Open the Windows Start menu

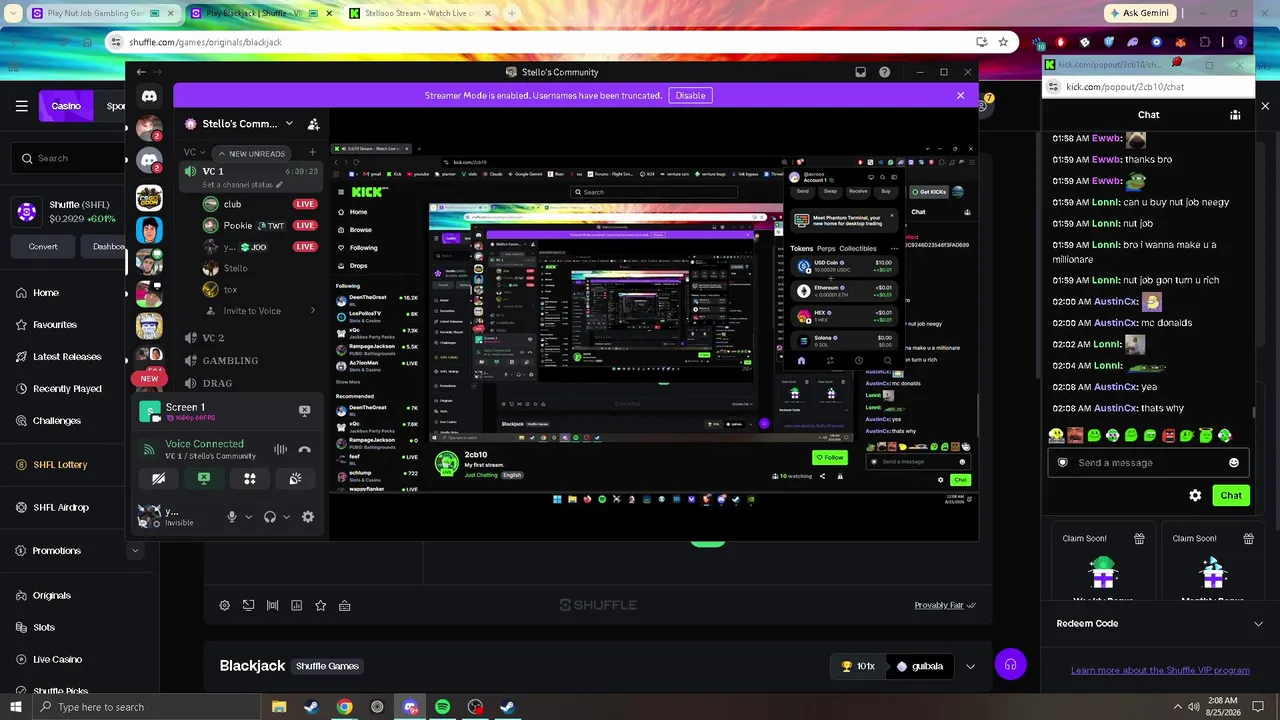[x=15, y=707]
